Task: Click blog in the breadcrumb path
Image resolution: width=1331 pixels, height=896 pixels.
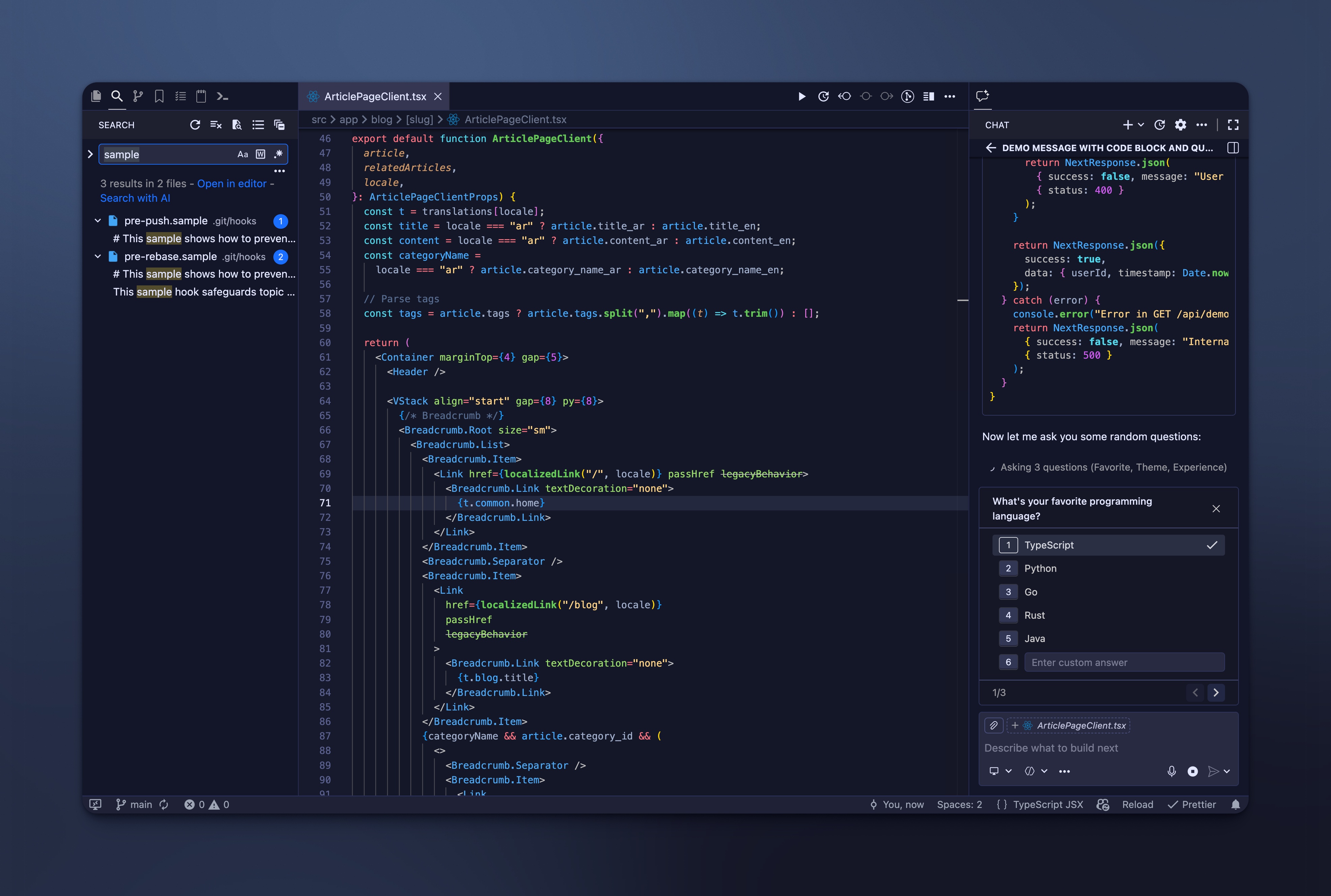Action: click(x=381, y=119)
